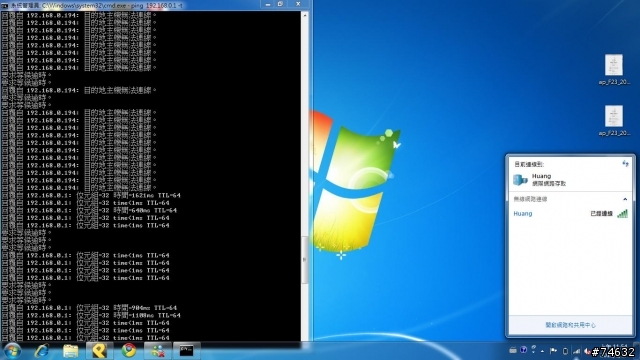Minimize the cmd ping window
The width and height of the screenshot is (640, 360).
pyautogui.click(x=268, y=4)
